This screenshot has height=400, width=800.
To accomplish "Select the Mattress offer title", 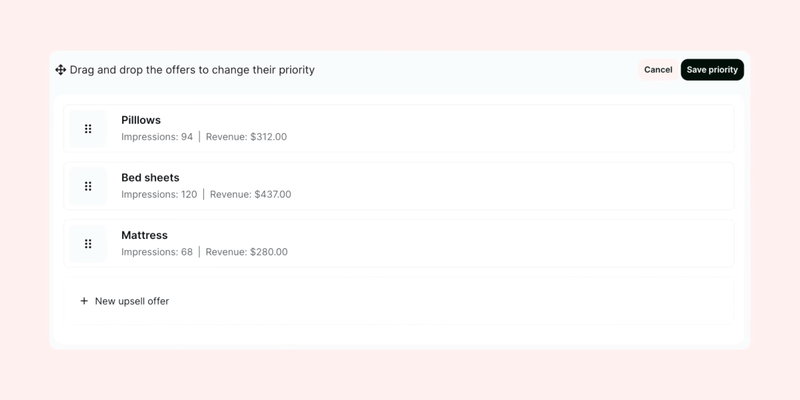I will pos(144,235).
